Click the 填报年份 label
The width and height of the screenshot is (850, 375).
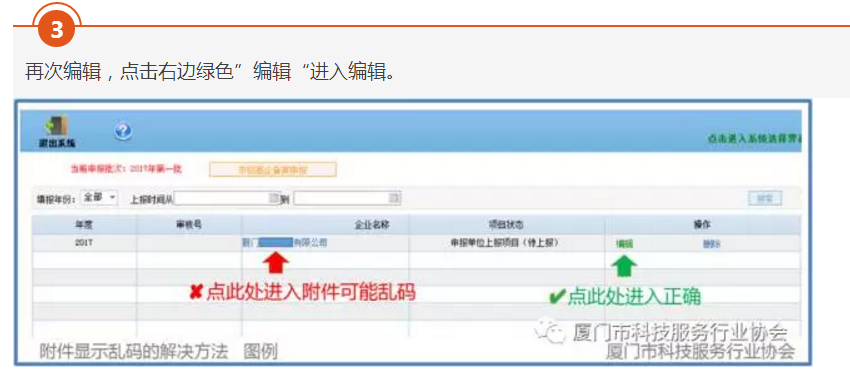tap(56, 198)
